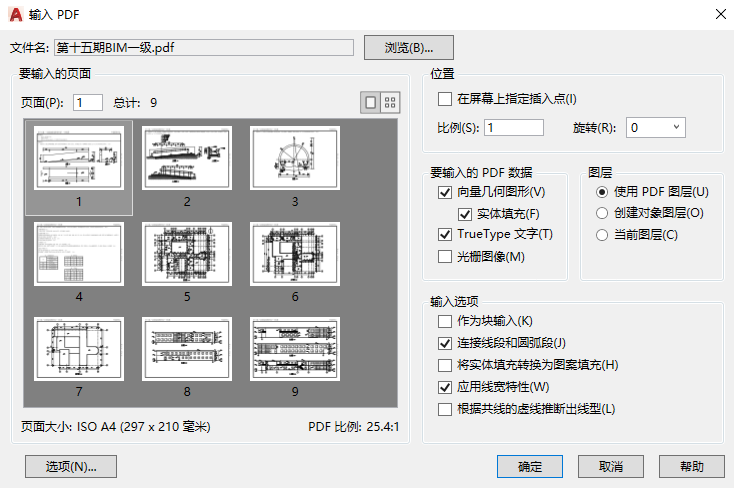Click the 帮助 button

pyautogui.click(x=691, y=466)
